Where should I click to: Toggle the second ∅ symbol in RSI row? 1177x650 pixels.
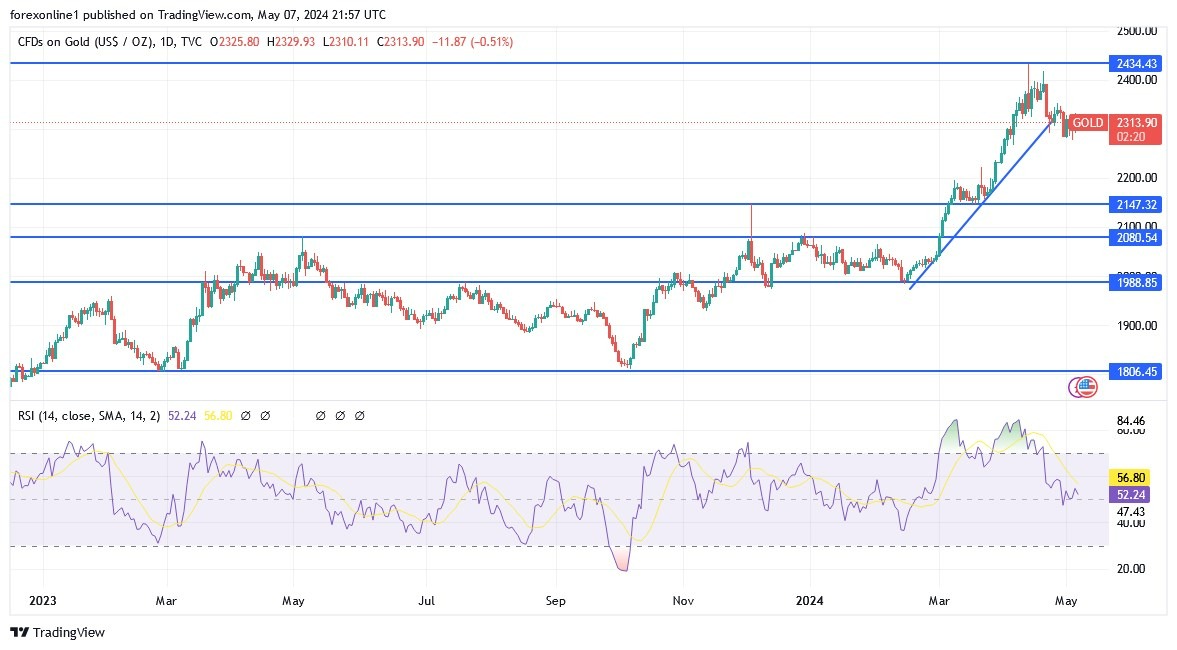coord(265,415)
